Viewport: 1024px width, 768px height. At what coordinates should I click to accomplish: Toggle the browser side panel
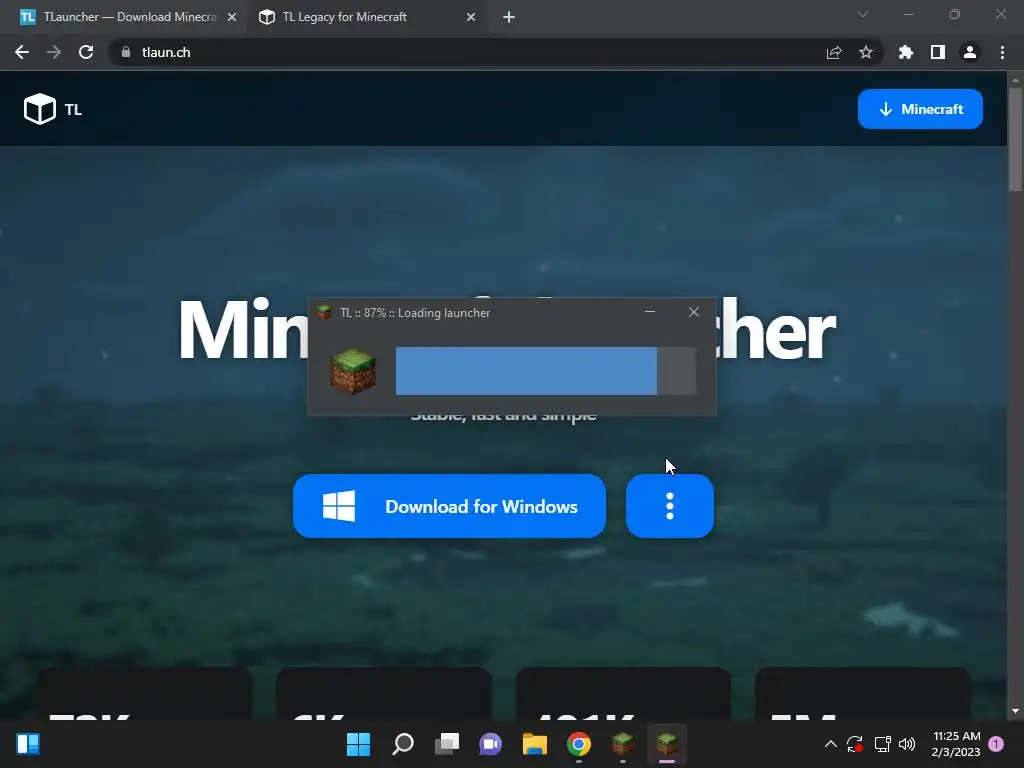coord(938,52)
